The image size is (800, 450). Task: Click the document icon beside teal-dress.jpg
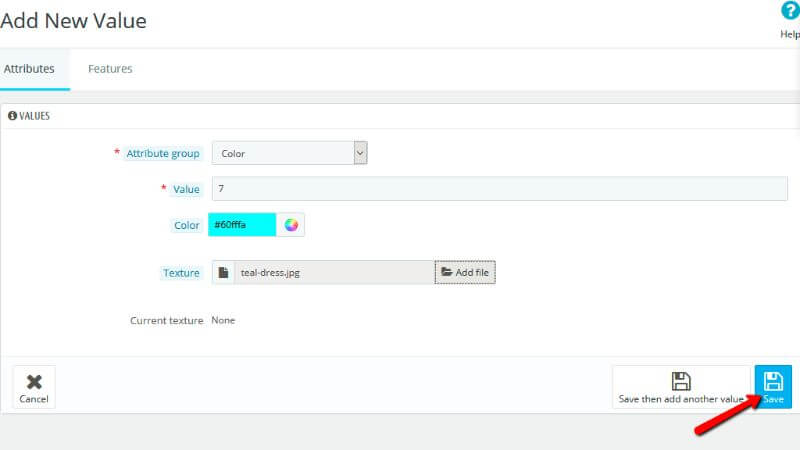pos(223,272)
